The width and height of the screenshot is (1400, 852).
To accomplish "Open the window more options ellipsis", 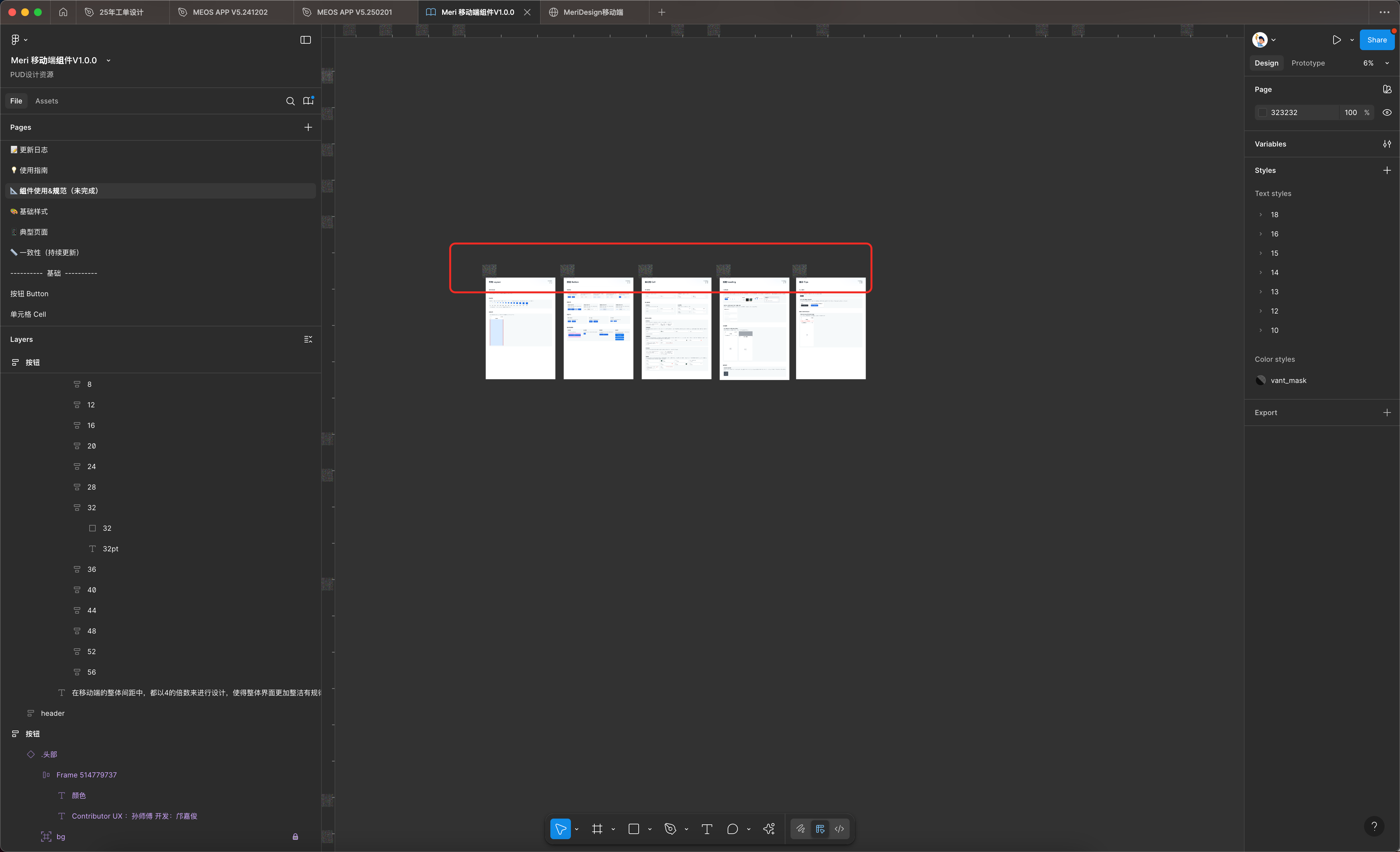I will click(x=1384, y=12).
